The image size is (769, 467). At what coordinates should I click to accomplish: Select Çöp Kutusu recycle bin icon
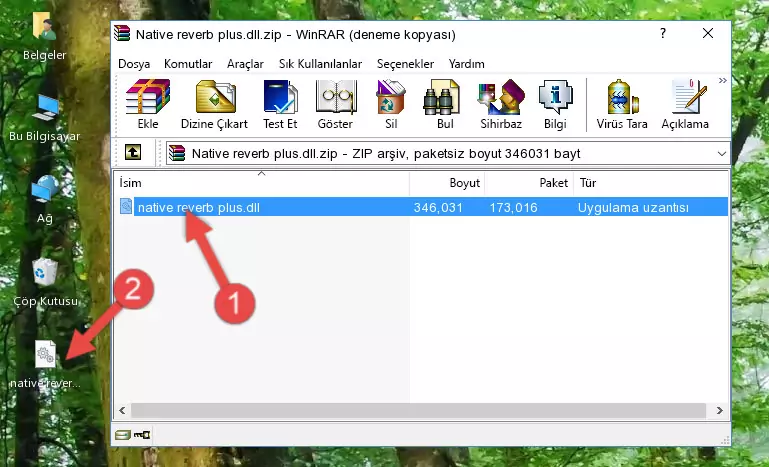click(x=45, y=283)
